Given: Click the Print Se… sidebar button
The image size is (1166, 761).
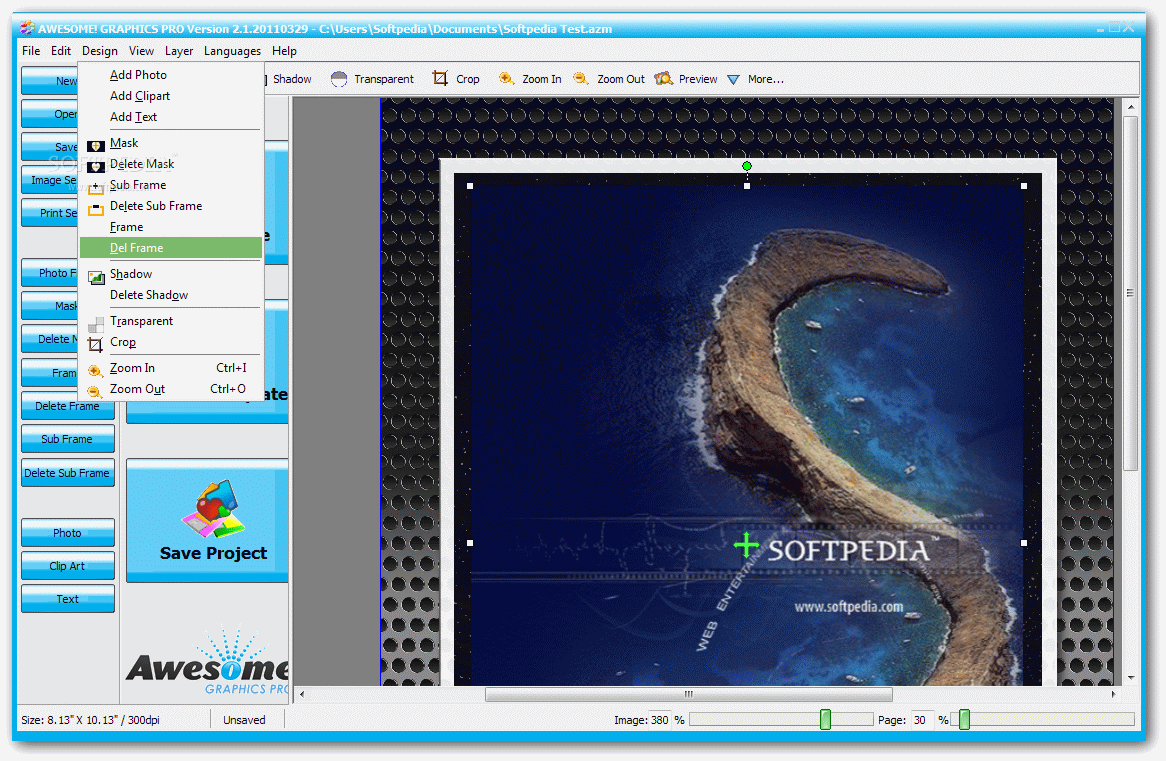Looking at the screenshot, I should pyautogui.click(x=49, y=213).
